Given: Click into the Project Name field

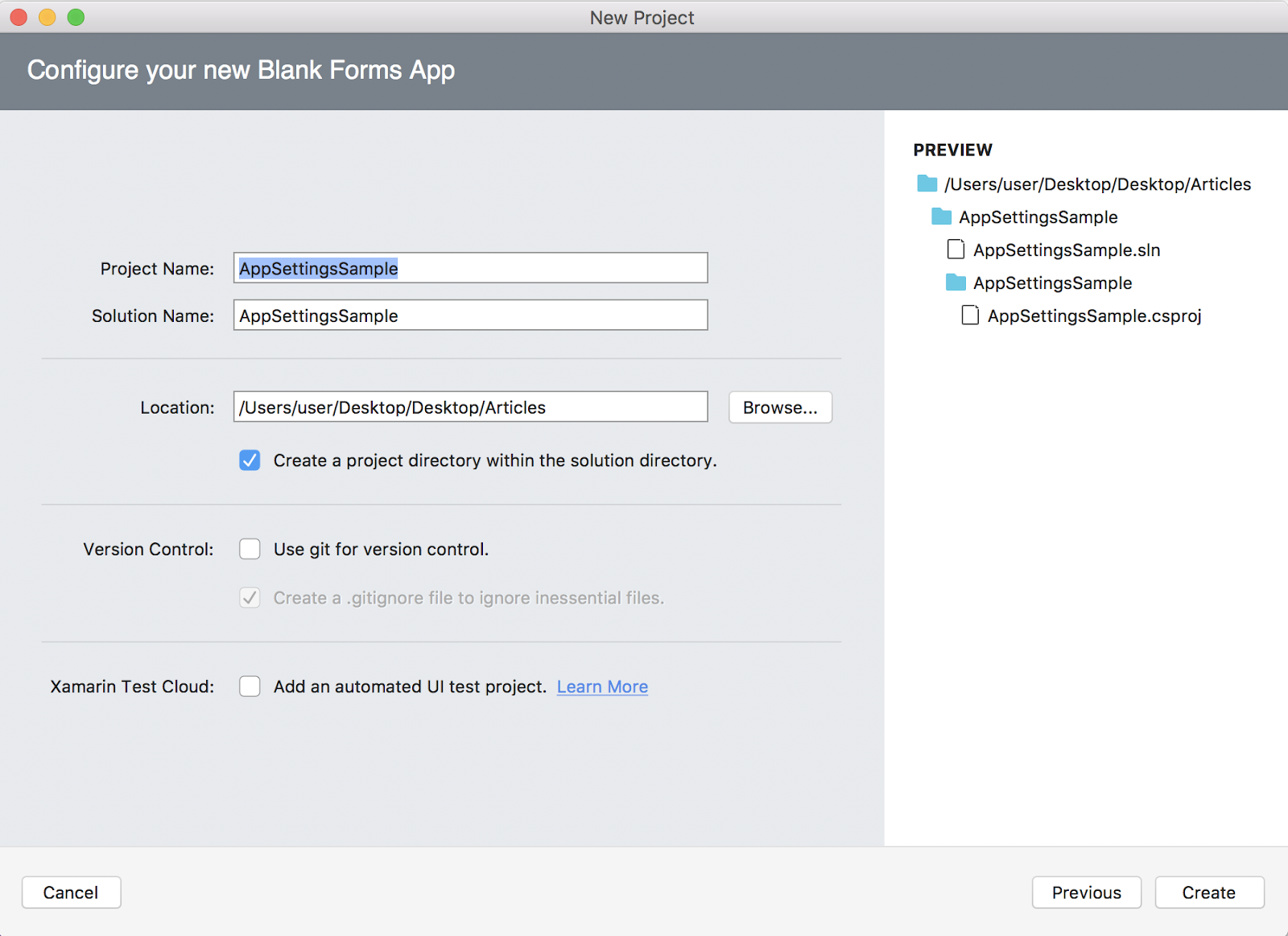Looking at the screenshot, I should (x=470, y=268).
